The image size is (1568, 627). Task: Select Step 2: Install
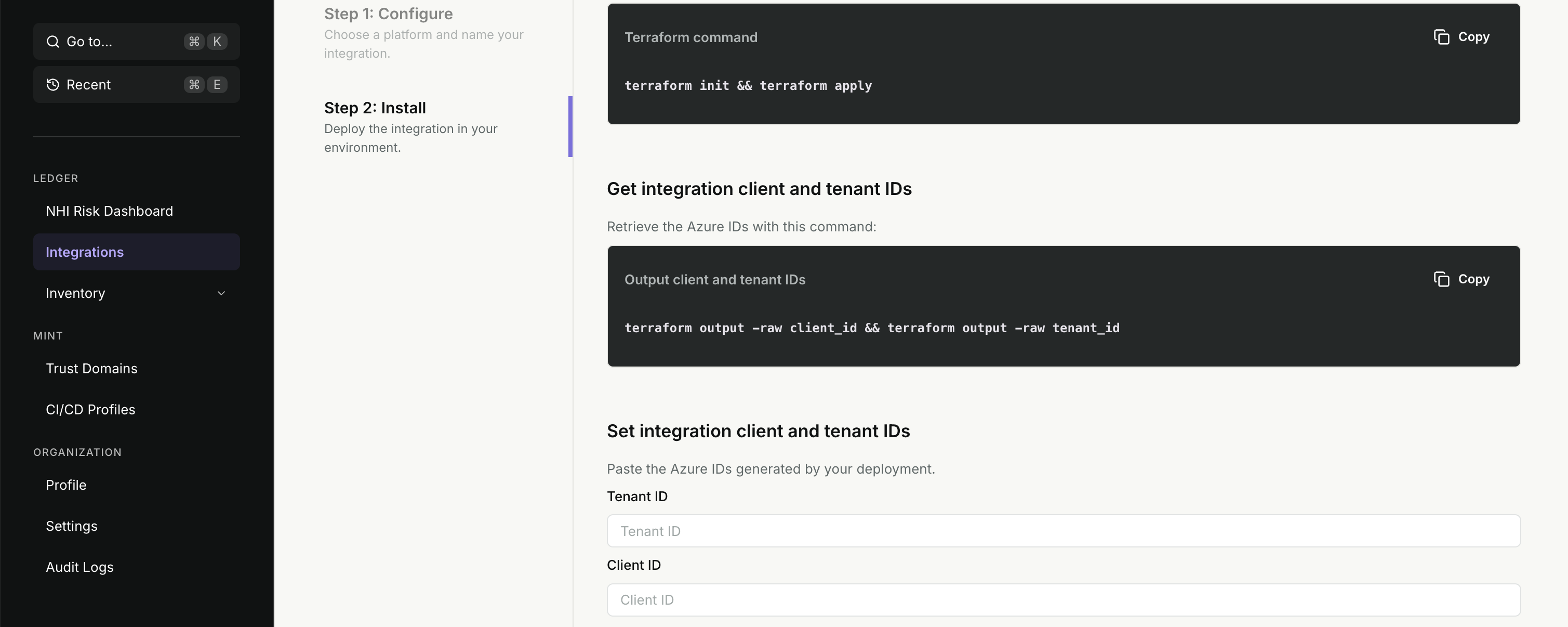[x=375, y=108]
